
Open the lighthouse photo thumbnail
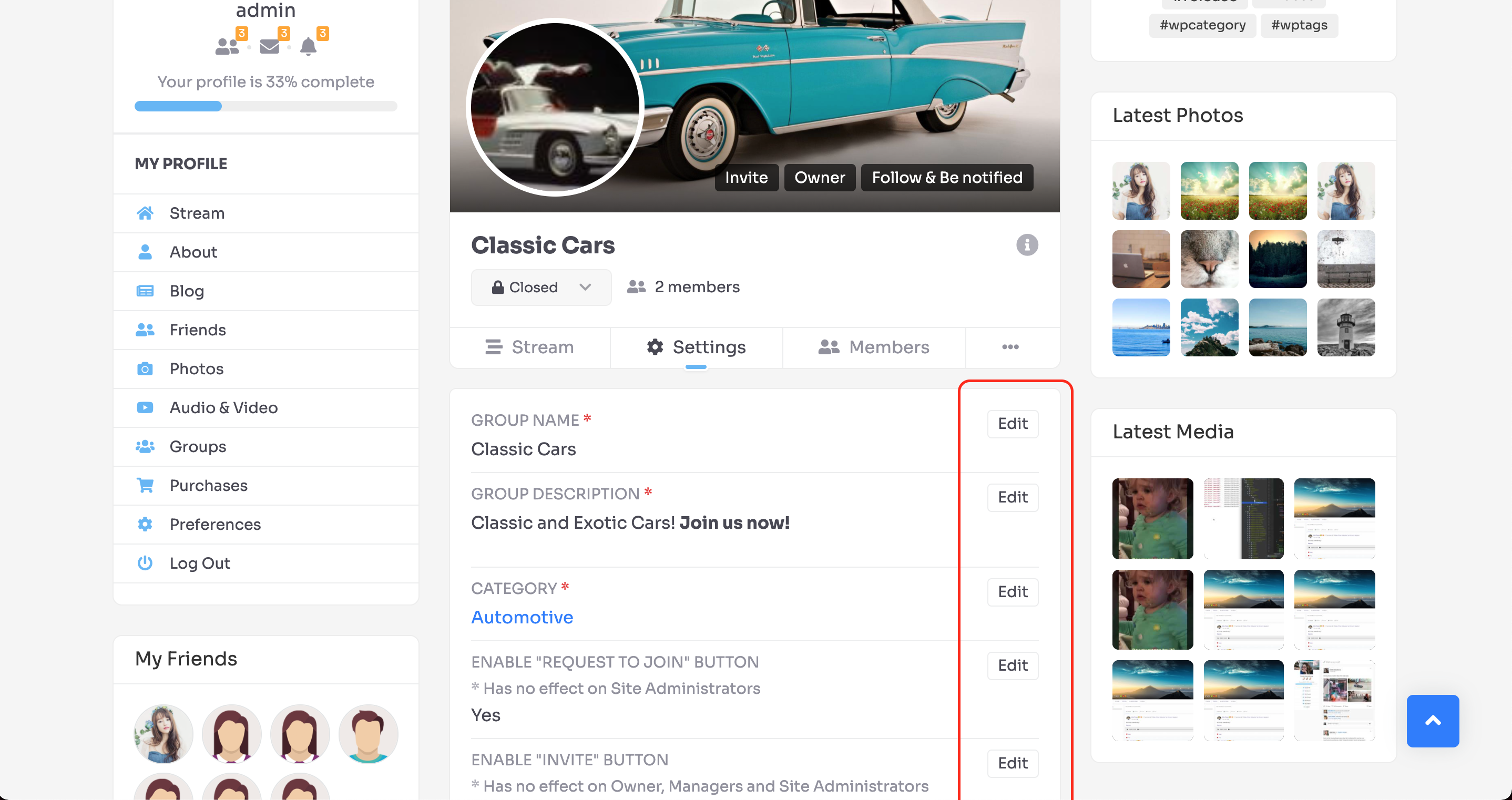click(x=1346, y=327)
